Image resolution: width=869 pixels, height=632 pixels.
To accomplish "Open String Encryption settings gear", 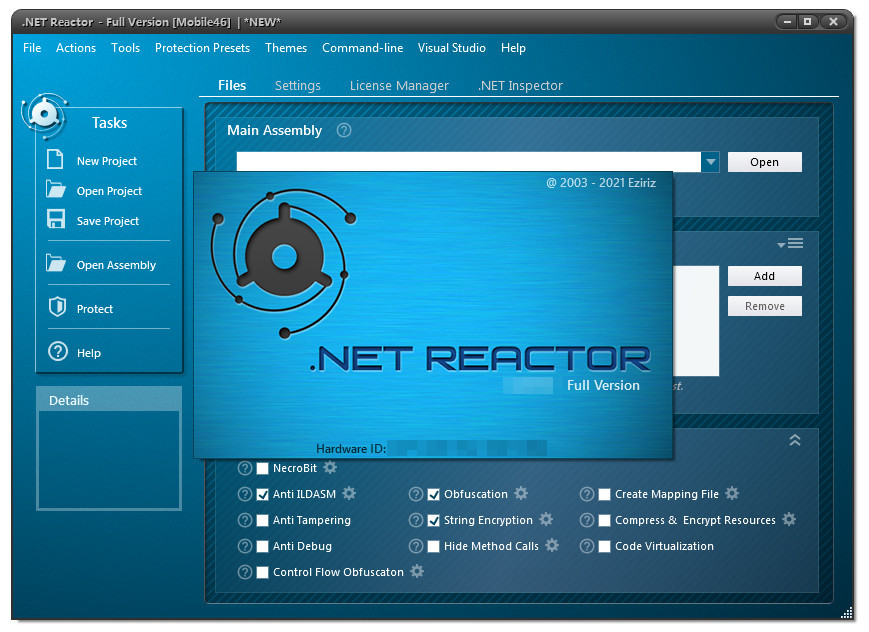I will click(546, 519).
